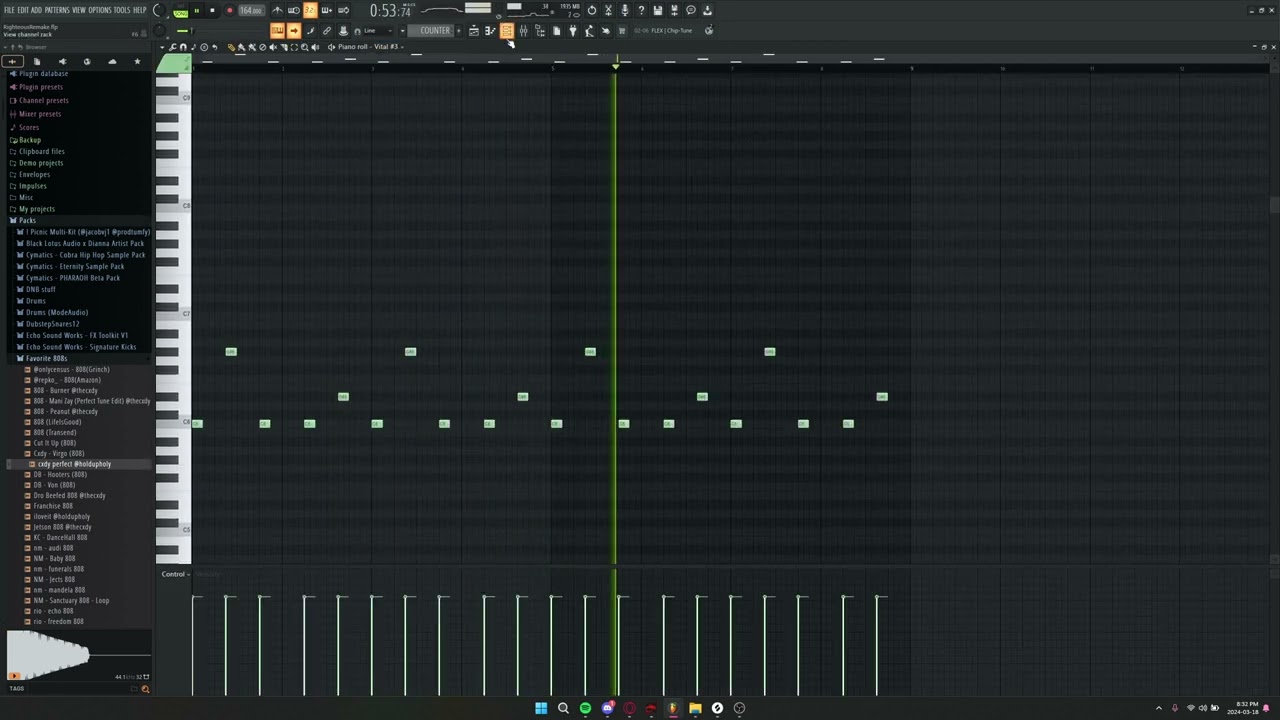Click the Windows Start button
The width and height of the screenshot is (1280, 720).
541,708
